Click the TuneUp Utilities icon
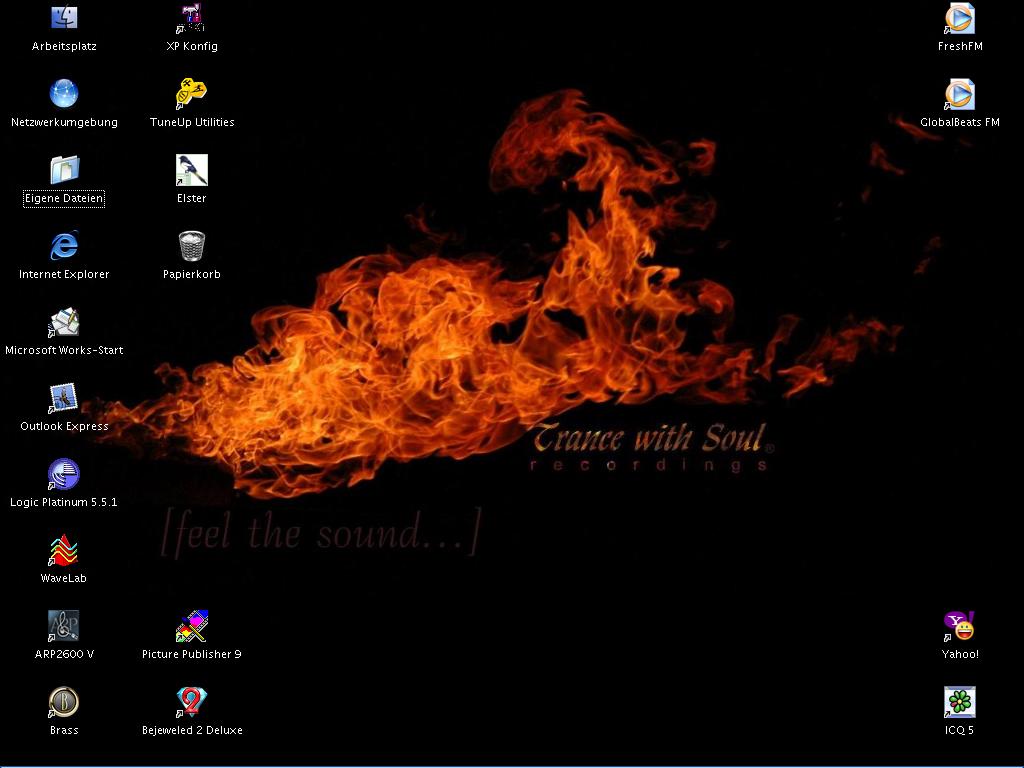The image size is (1024, 768). pyautogui.click(x=192, y=94)
